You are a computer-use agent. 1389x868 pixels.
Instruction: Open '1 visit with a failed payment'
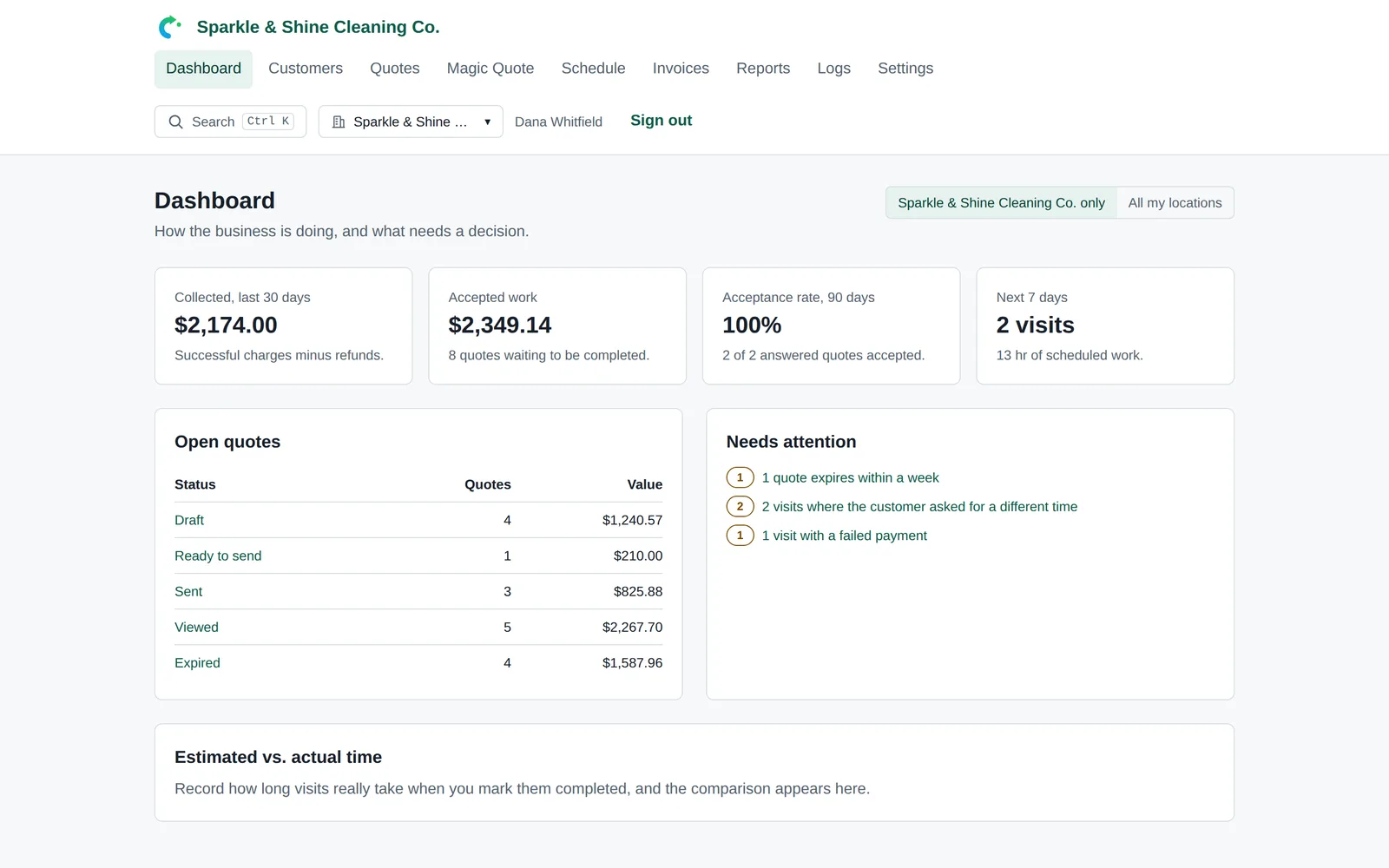[844, 536]
